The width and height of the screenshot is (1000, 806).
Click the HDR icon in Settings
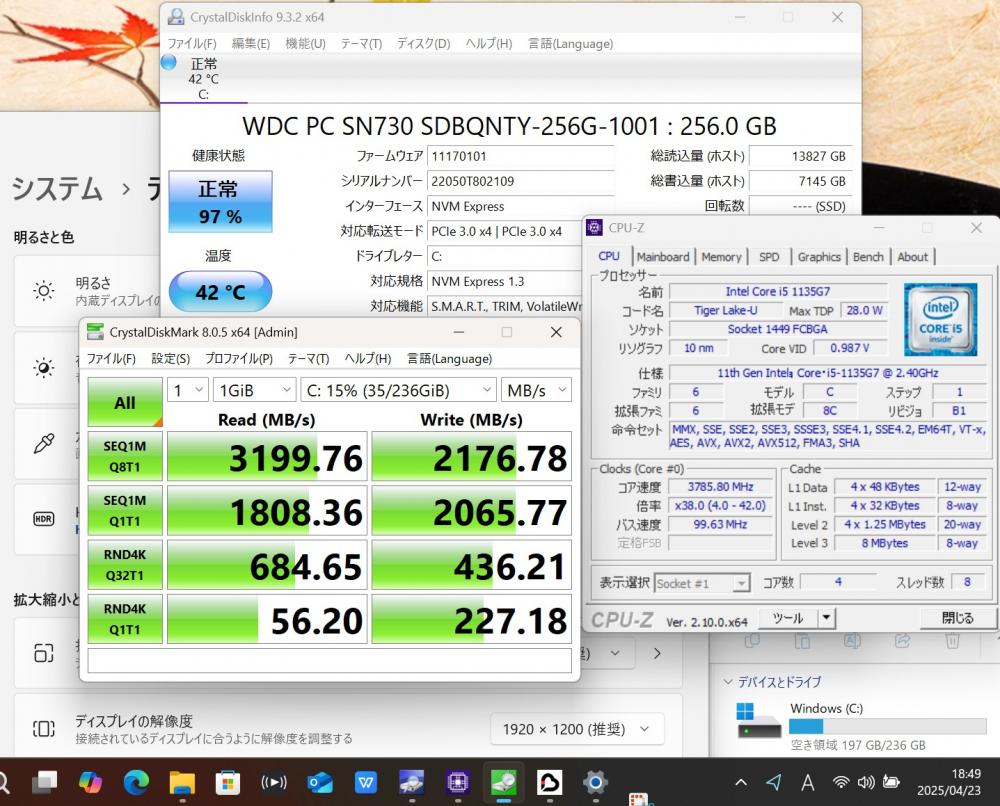pyautogui.click(x=43, y=518)
